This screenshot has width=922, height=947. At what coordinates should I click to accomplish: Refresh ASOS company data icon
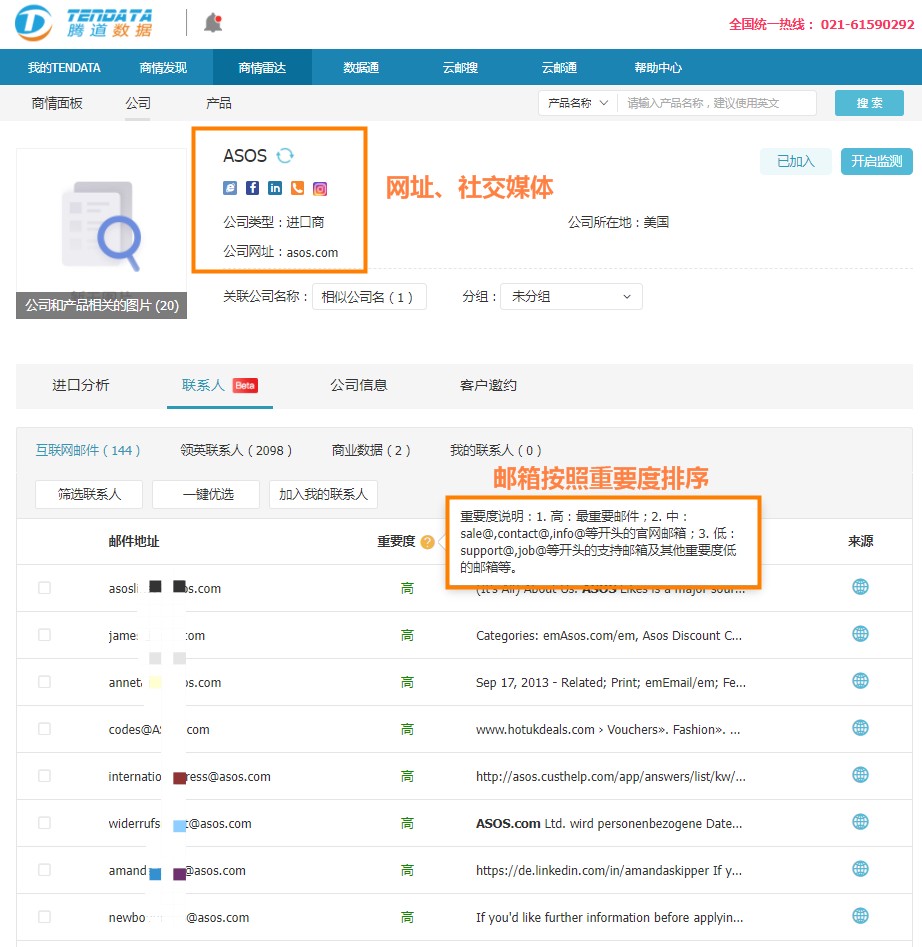285,156
